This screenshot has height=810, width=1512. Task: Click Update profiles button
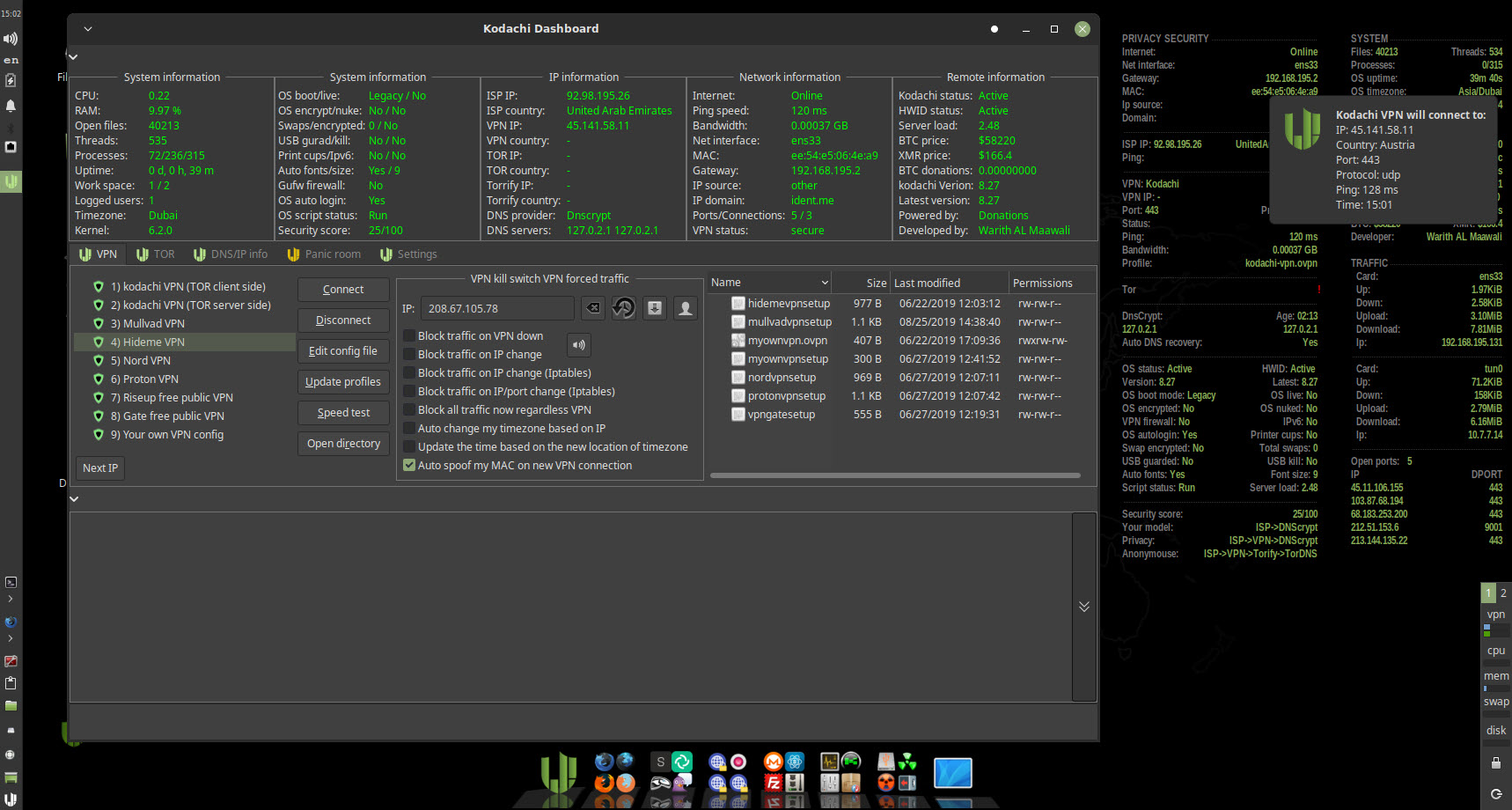click(343, 382)
